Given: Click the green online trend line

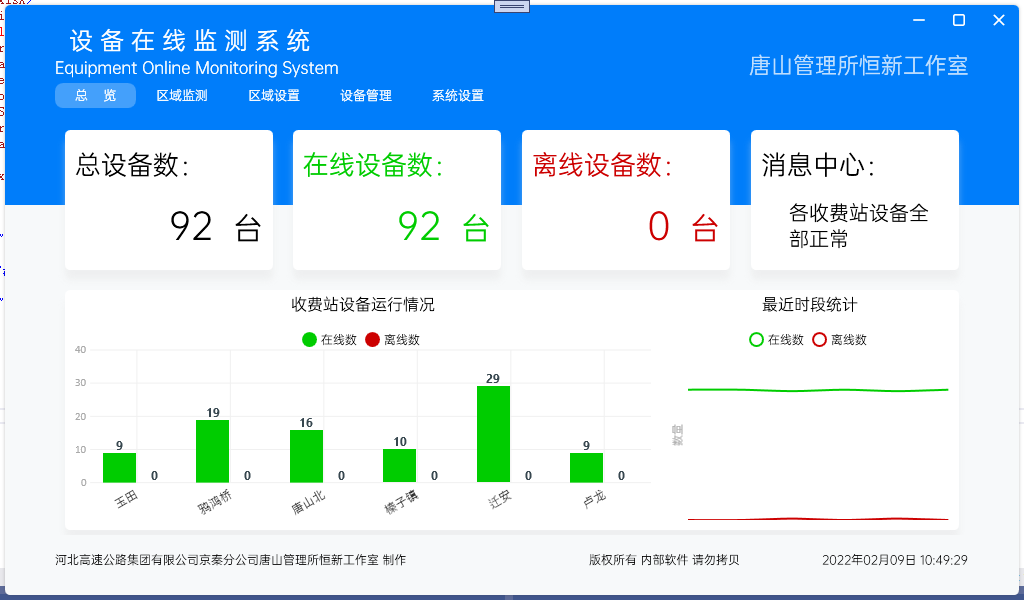Looking at the screenshot, I should coord(818,390).
